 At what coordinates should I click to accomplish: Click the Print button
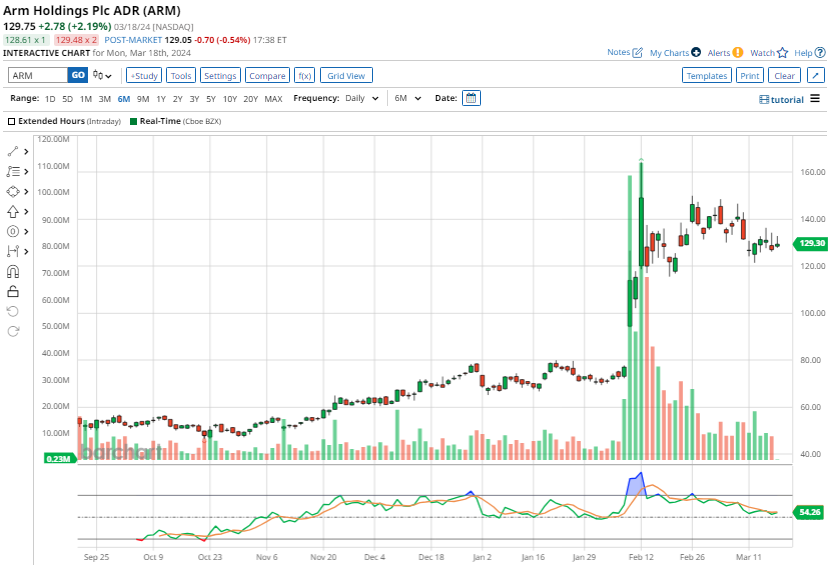point(750,76)
